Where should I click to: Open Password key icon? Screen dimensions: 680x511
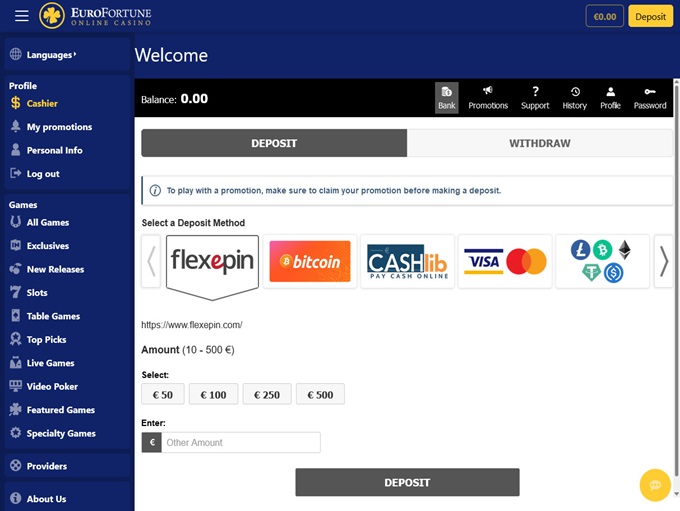(x=650, y=98)
